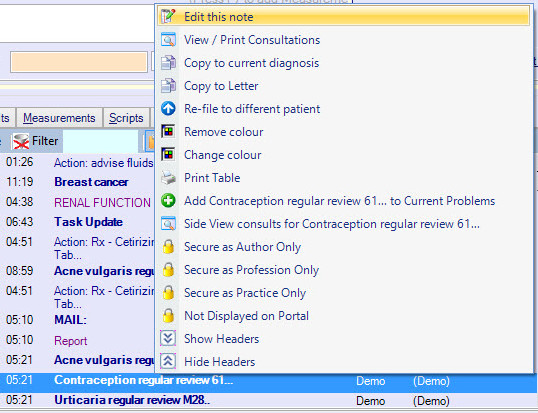Choose Hide Headers menu entry

[x=343, y=362]
